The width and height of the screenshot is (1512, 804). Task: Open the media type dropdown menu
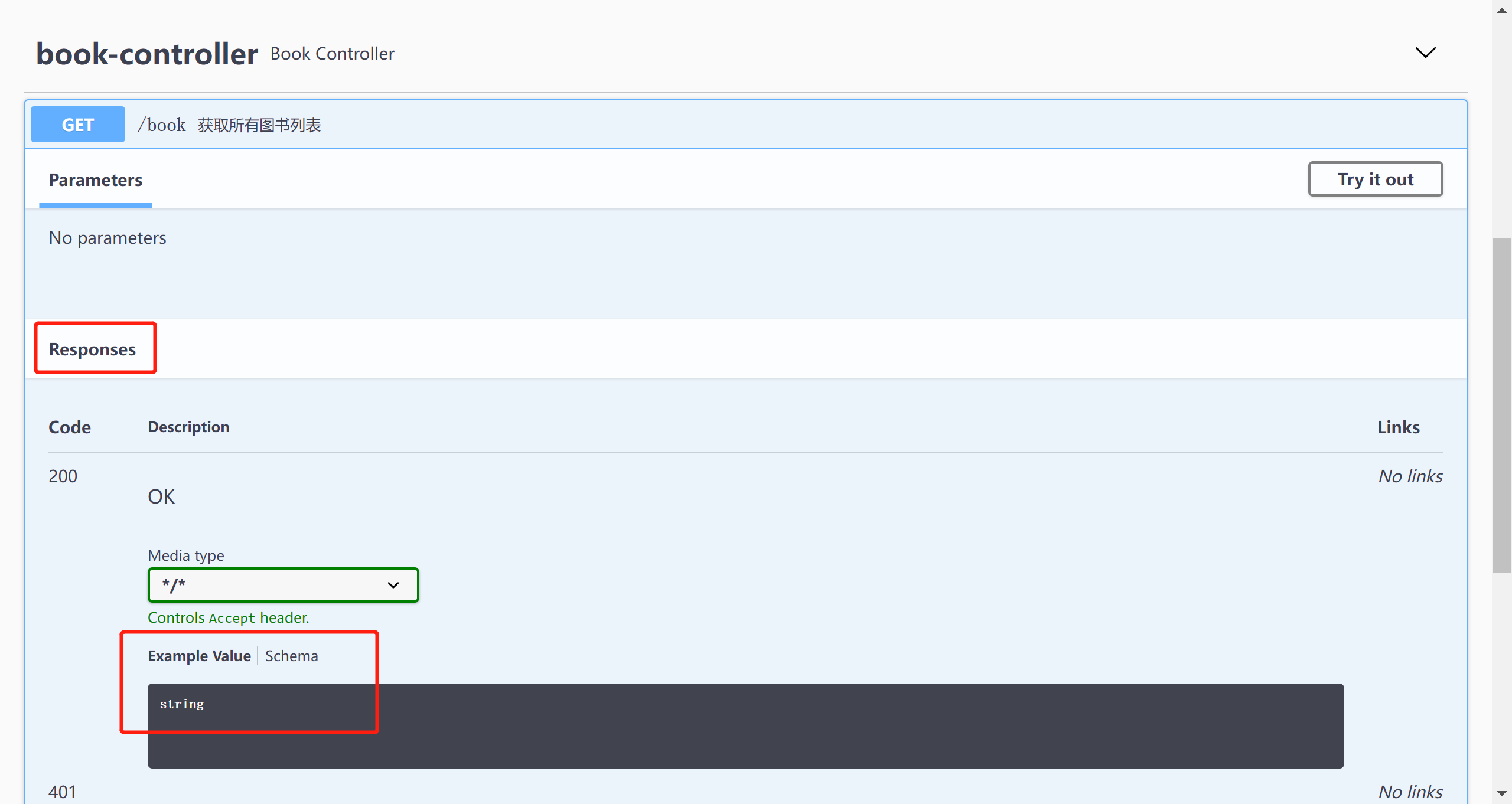(282, 585)
